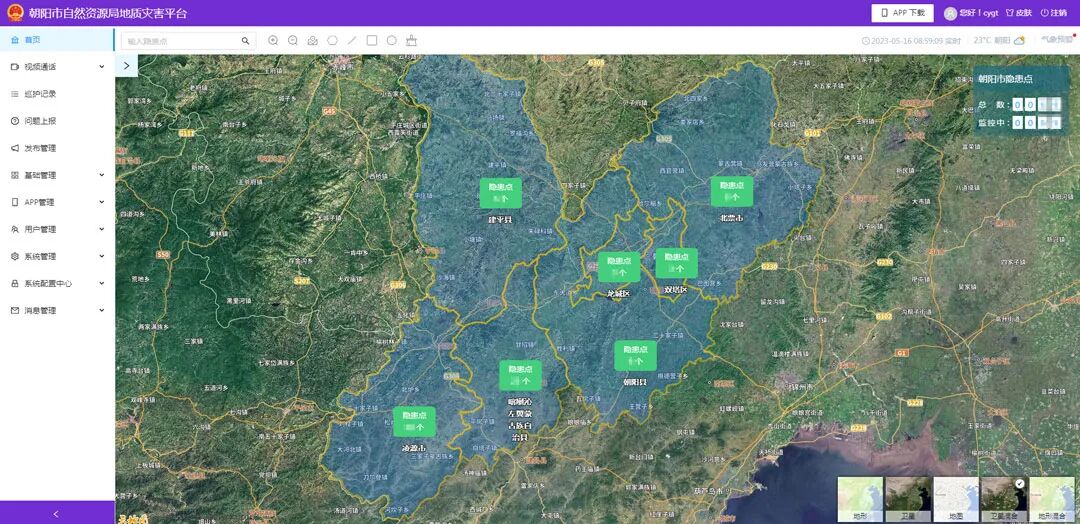The image size is (1080, 524).
Task: Expand the 系统管理 submenu arrow
Action: point(102,256)
